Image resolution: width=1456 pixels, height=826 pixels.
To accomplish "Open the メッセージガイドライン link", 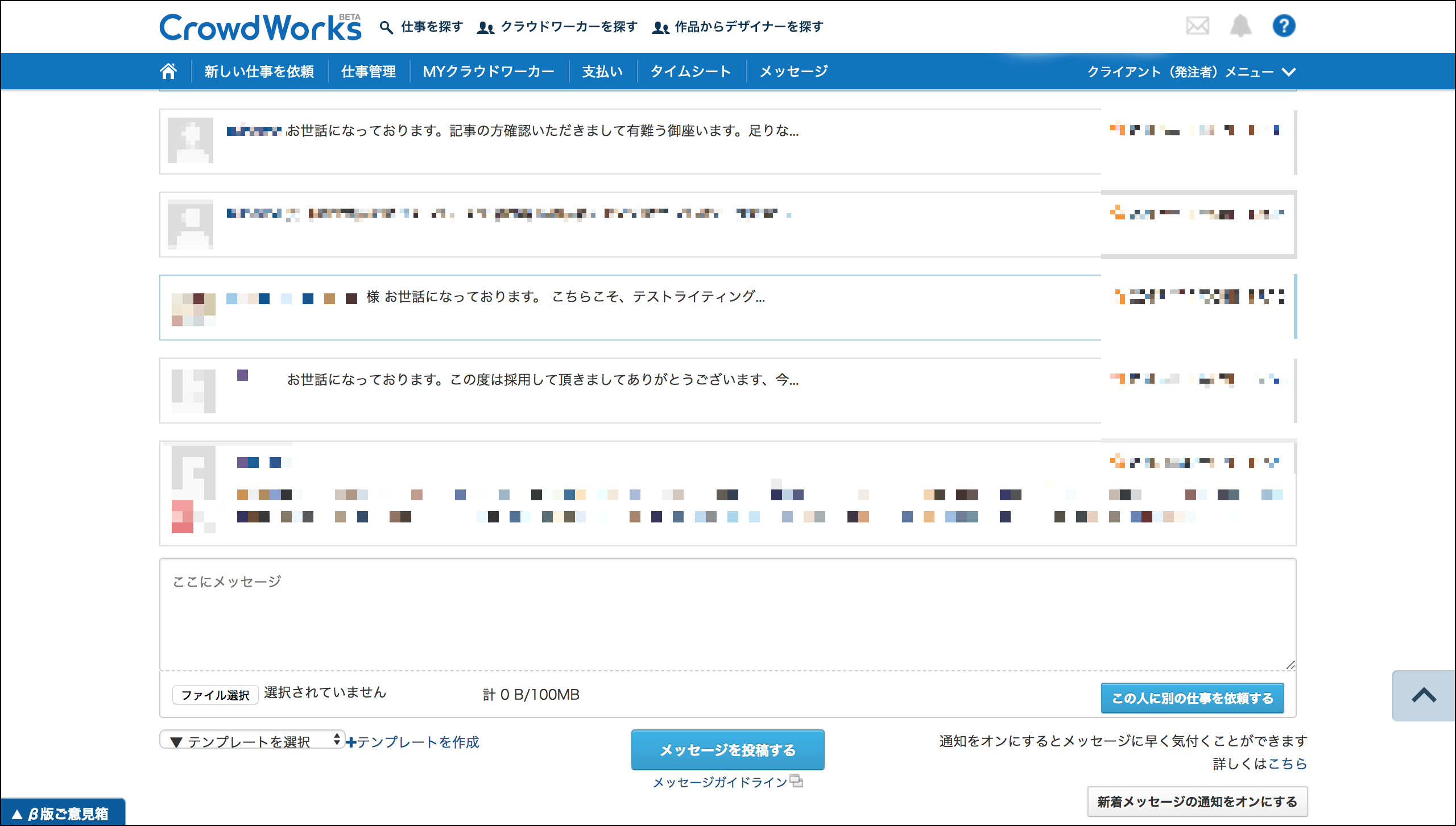I will pyautogui.click(x=719, y=782).
